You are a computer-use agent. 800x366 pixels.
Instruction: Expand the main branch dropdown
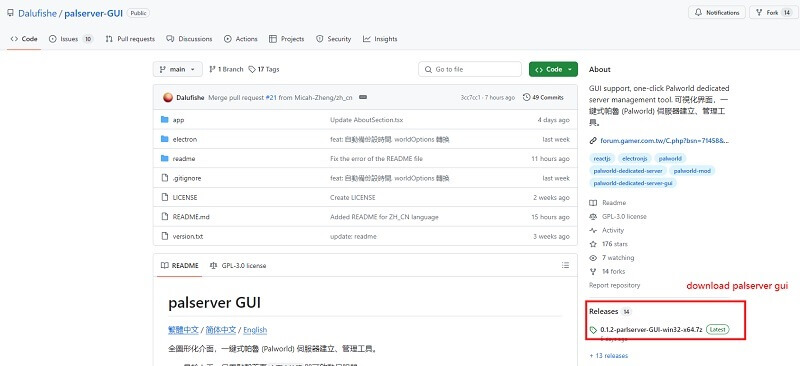[x=178, y=69]
